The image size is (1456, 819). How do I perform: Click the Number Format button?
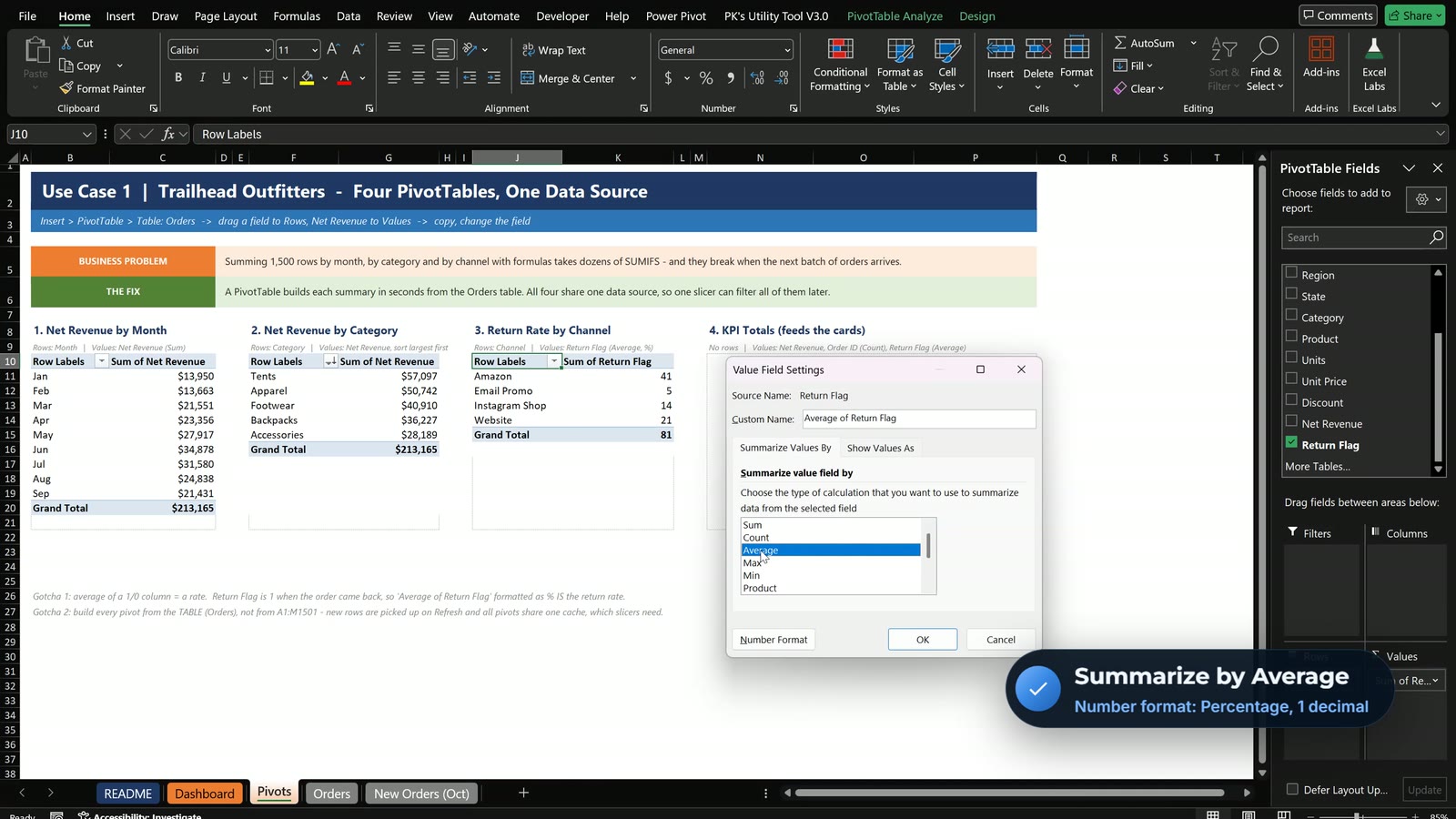[x=773, y=640]
